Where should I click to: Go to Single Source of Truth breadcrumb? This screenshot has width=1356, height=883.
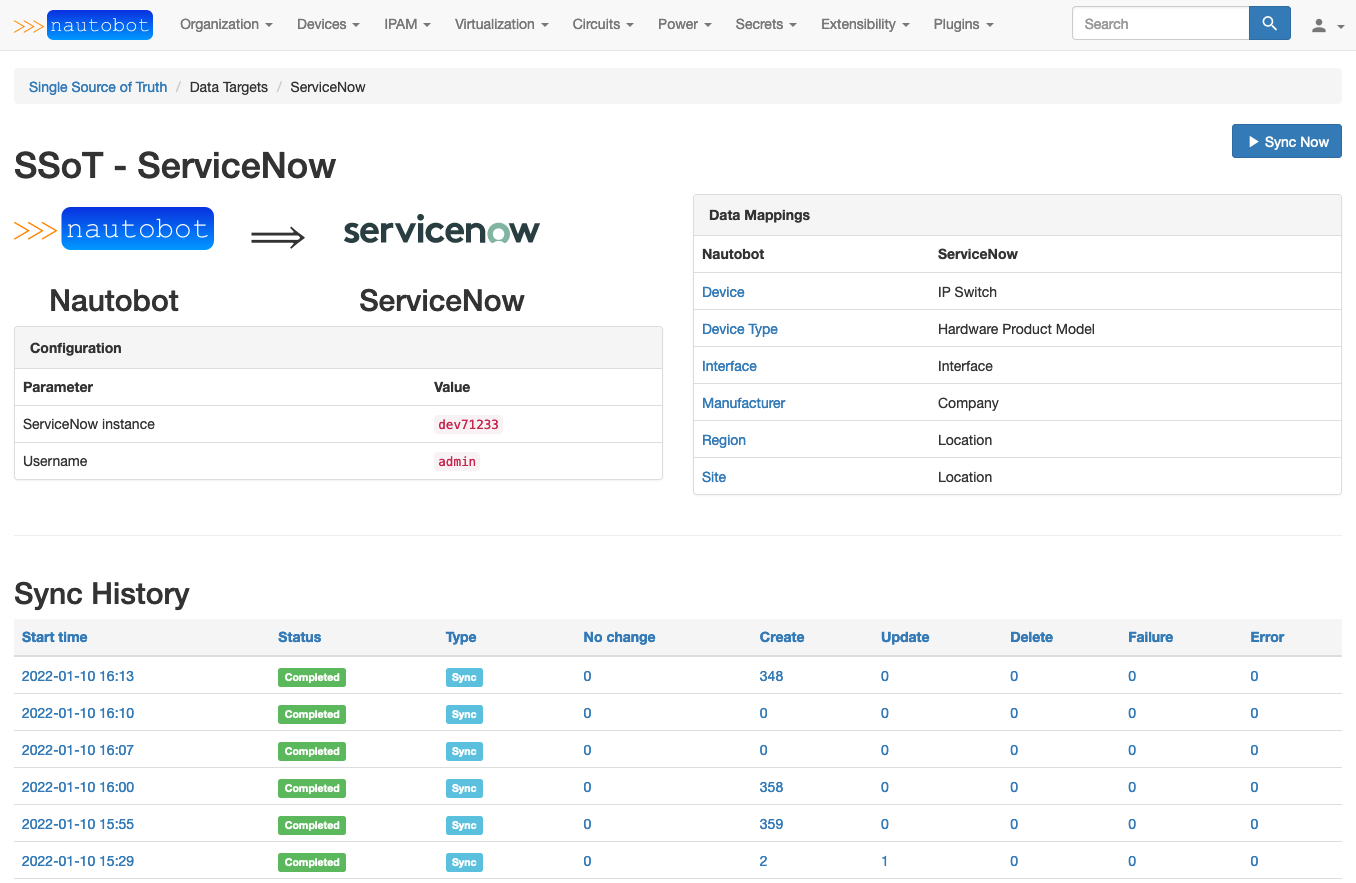click(98, 87)
